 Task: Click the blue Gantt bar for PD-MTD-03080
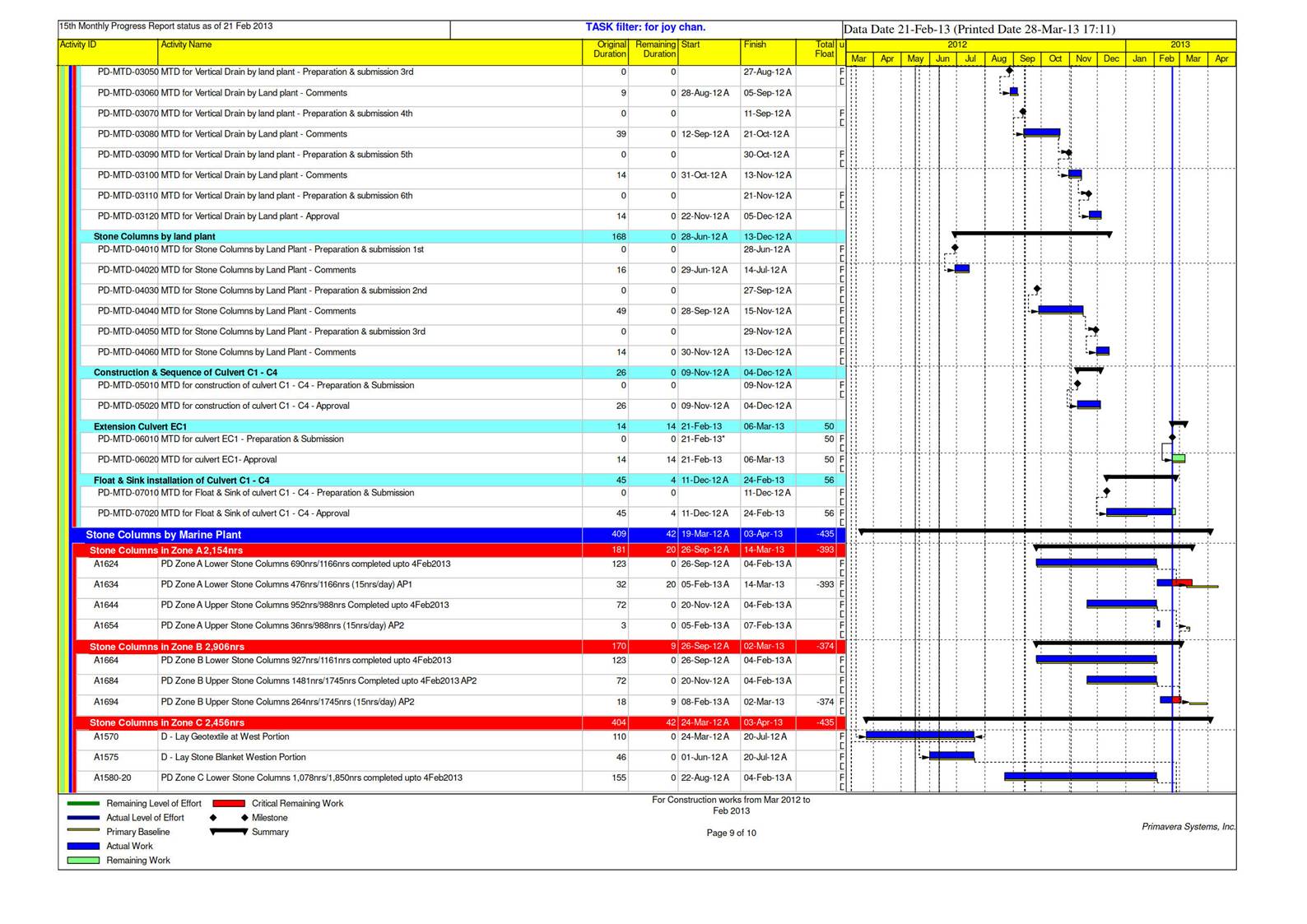1041,132
